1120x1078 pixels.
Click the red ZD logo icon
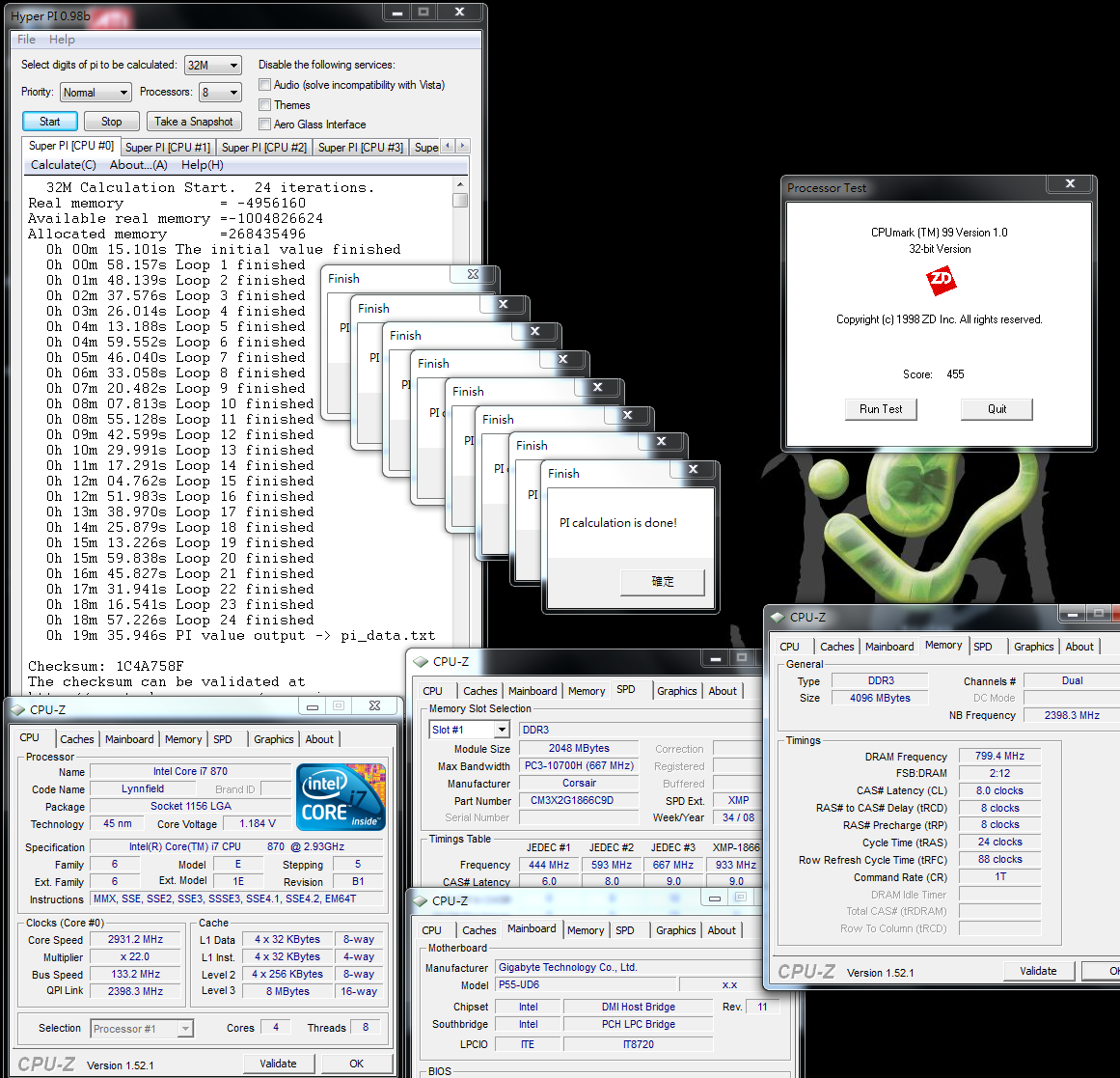[941, 281]
